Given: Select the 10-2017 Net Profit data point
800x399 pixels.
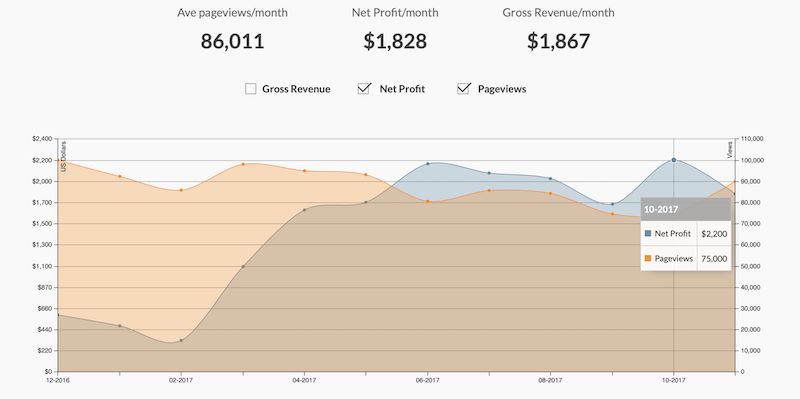Looking at the screenshot, I should pos(673,160).
